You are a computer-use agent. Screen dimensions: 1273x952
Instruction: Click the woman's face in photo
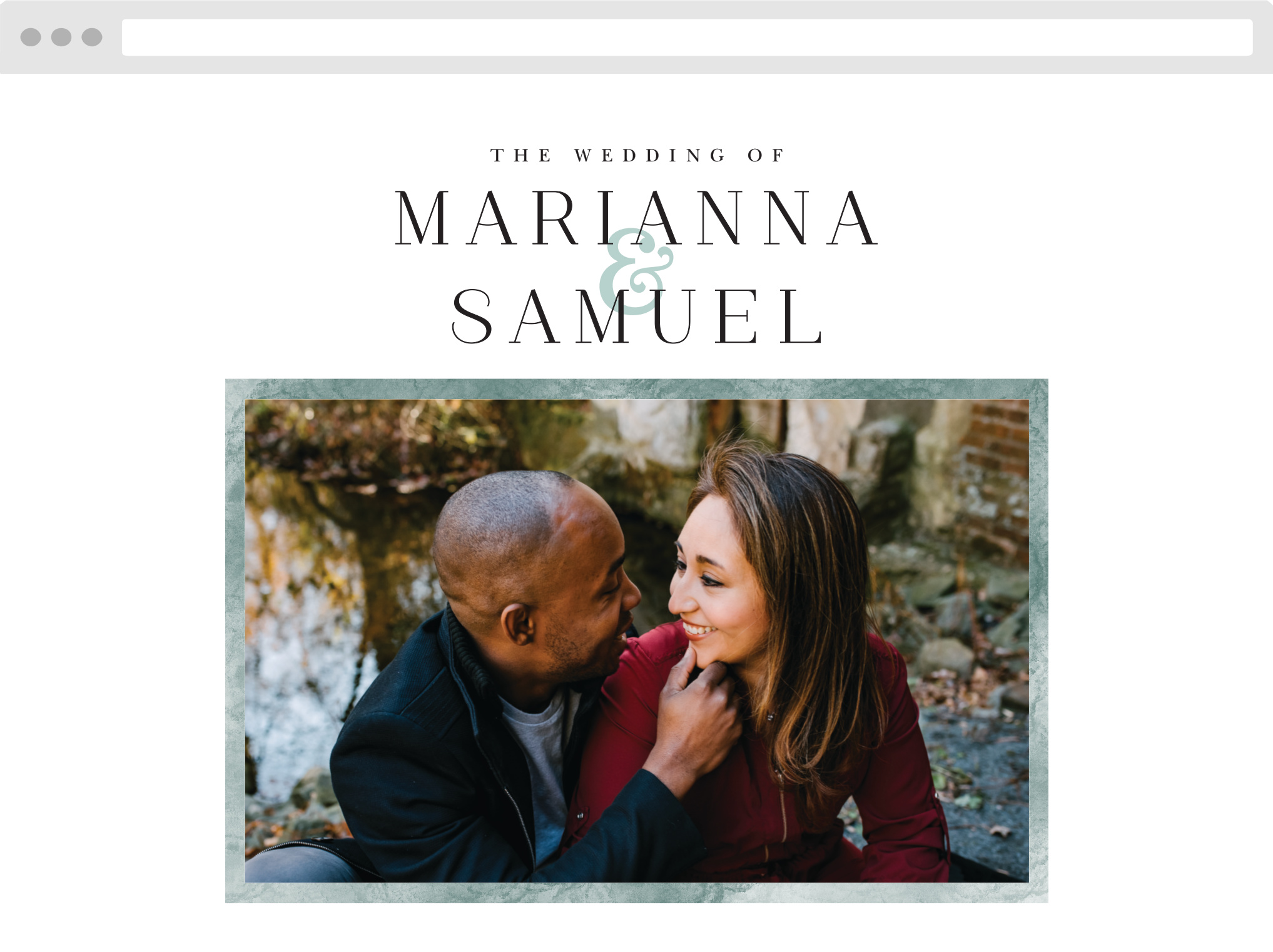click(x=719, y=588)
